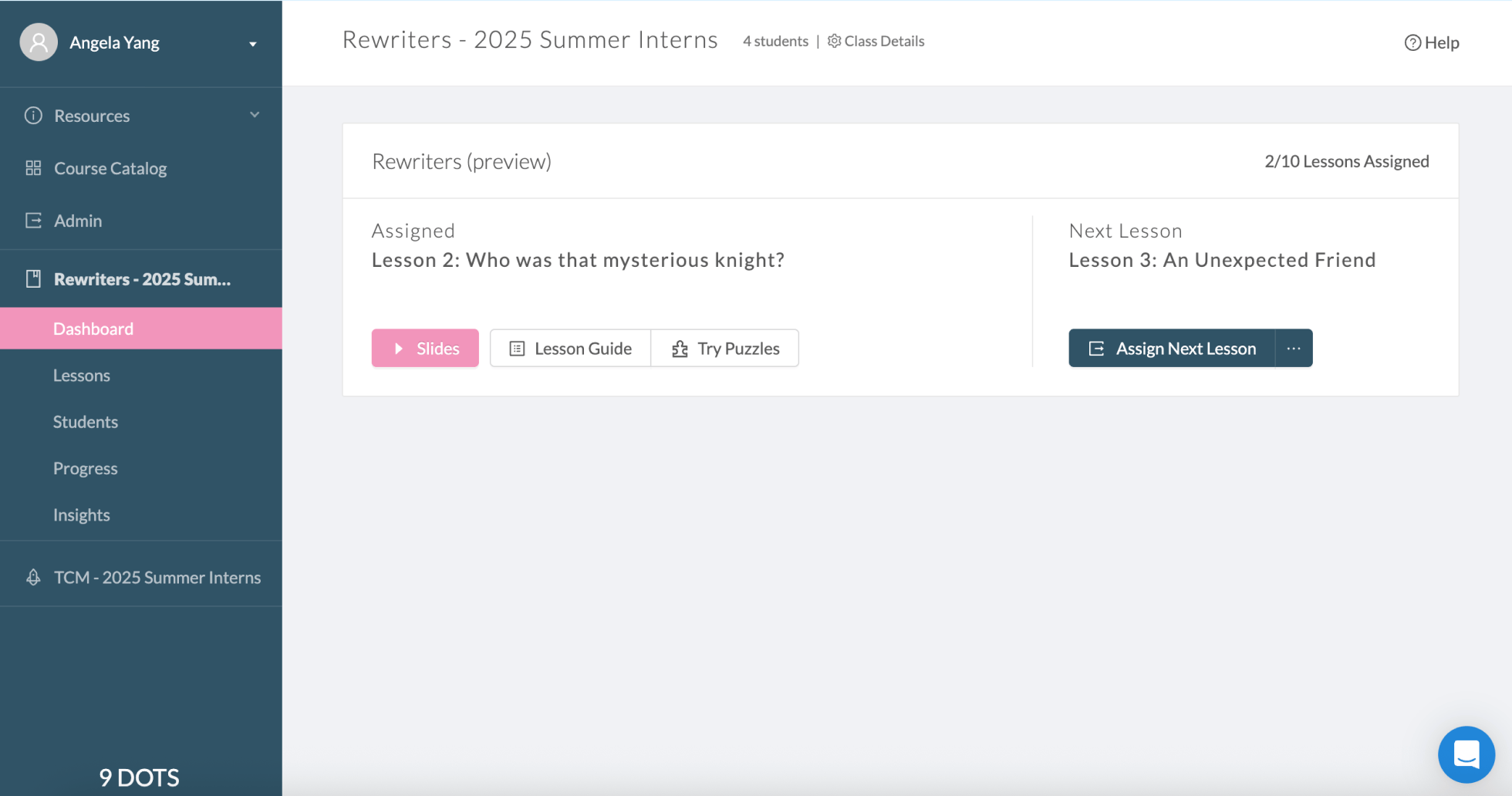The width and height of the screenshot is (1512, 796).
Task: Go to the Students section
Action: pyautogui.click(x=86, y=422)
